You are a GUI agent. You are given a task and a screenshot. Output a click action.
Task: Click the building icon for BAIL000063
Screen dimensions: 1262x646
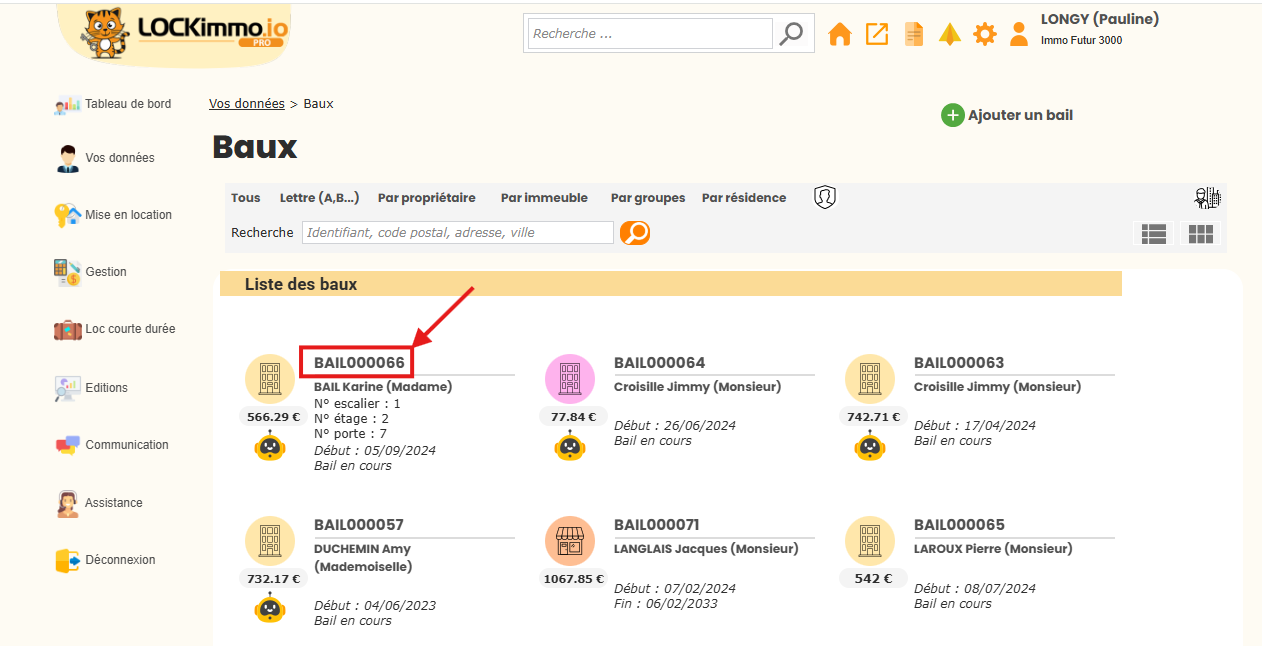click(x=870, y=379)
